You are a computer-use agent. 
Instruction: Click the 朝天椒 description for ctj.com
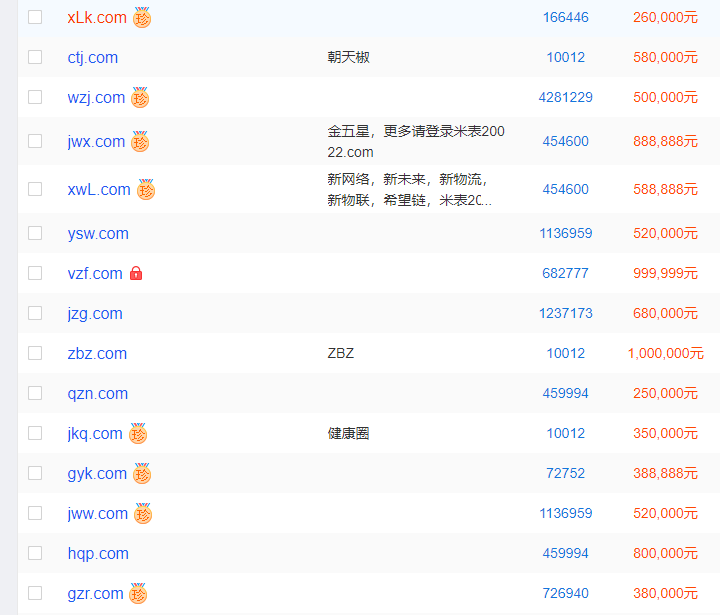[x=348, y=57]
